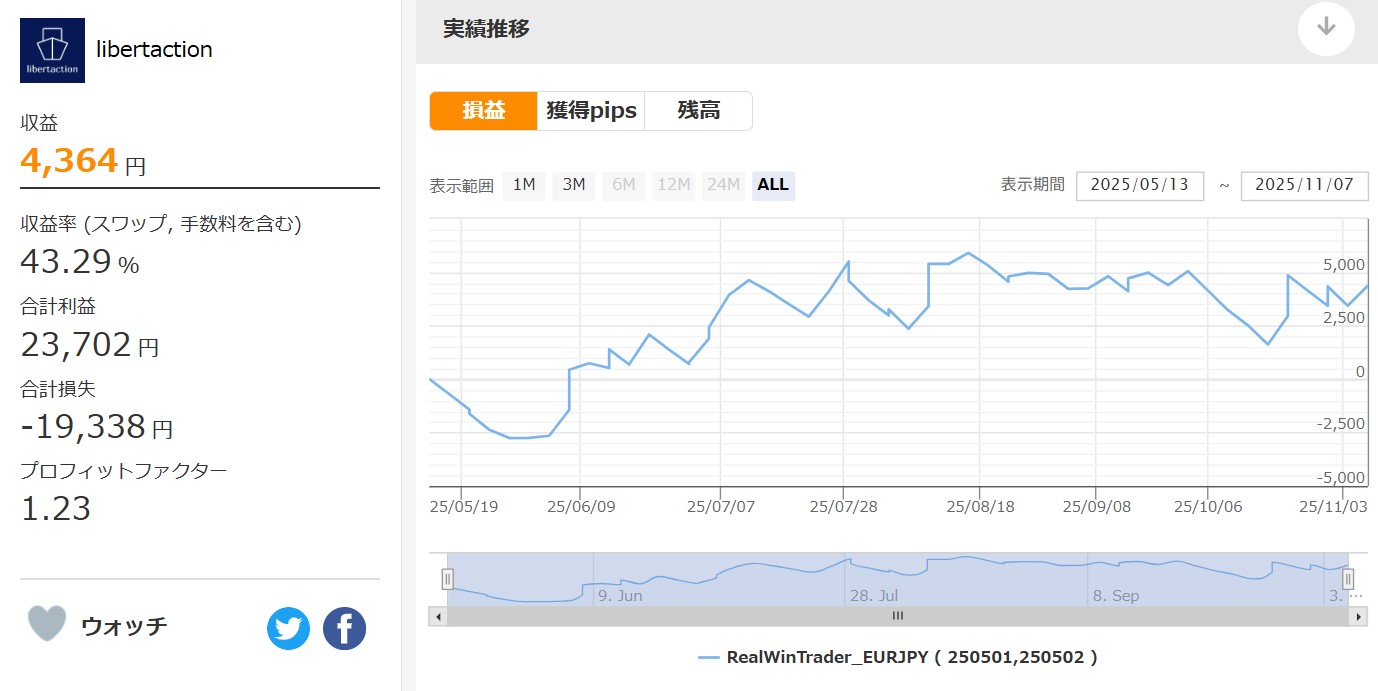Switch to the 獲得pips tab
This screenshot has height=691, width=1378.
point(591,111)
